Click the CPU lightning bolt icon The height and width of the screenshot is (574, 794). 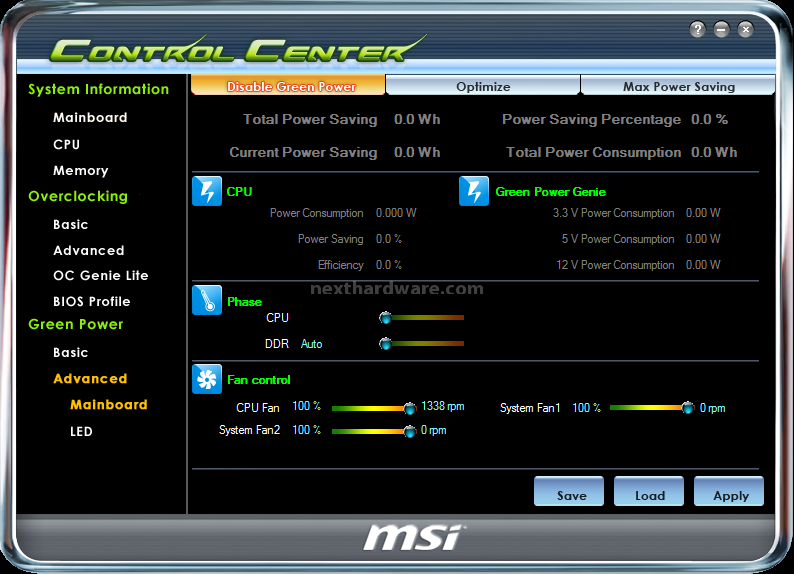coord(207,191)
